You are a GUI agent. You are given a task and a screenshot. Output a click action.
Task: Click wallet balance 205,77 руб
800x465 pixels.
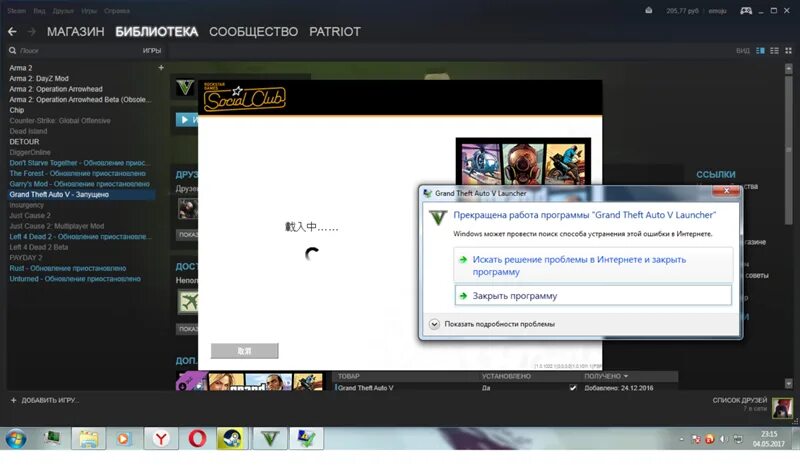tap(683, 11)
